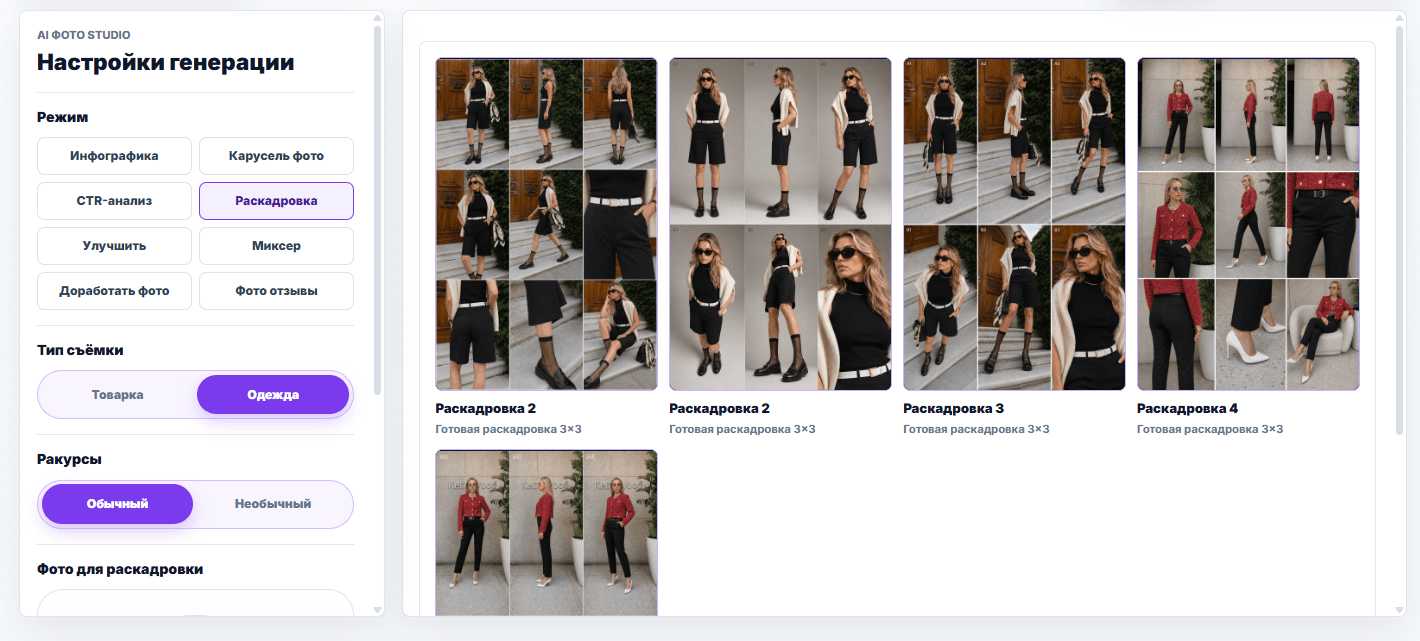The width and height of the screenshot is (1420, 641).
Task: Choose the Раскадровка mode button
Action: click(x=276, y=201)
